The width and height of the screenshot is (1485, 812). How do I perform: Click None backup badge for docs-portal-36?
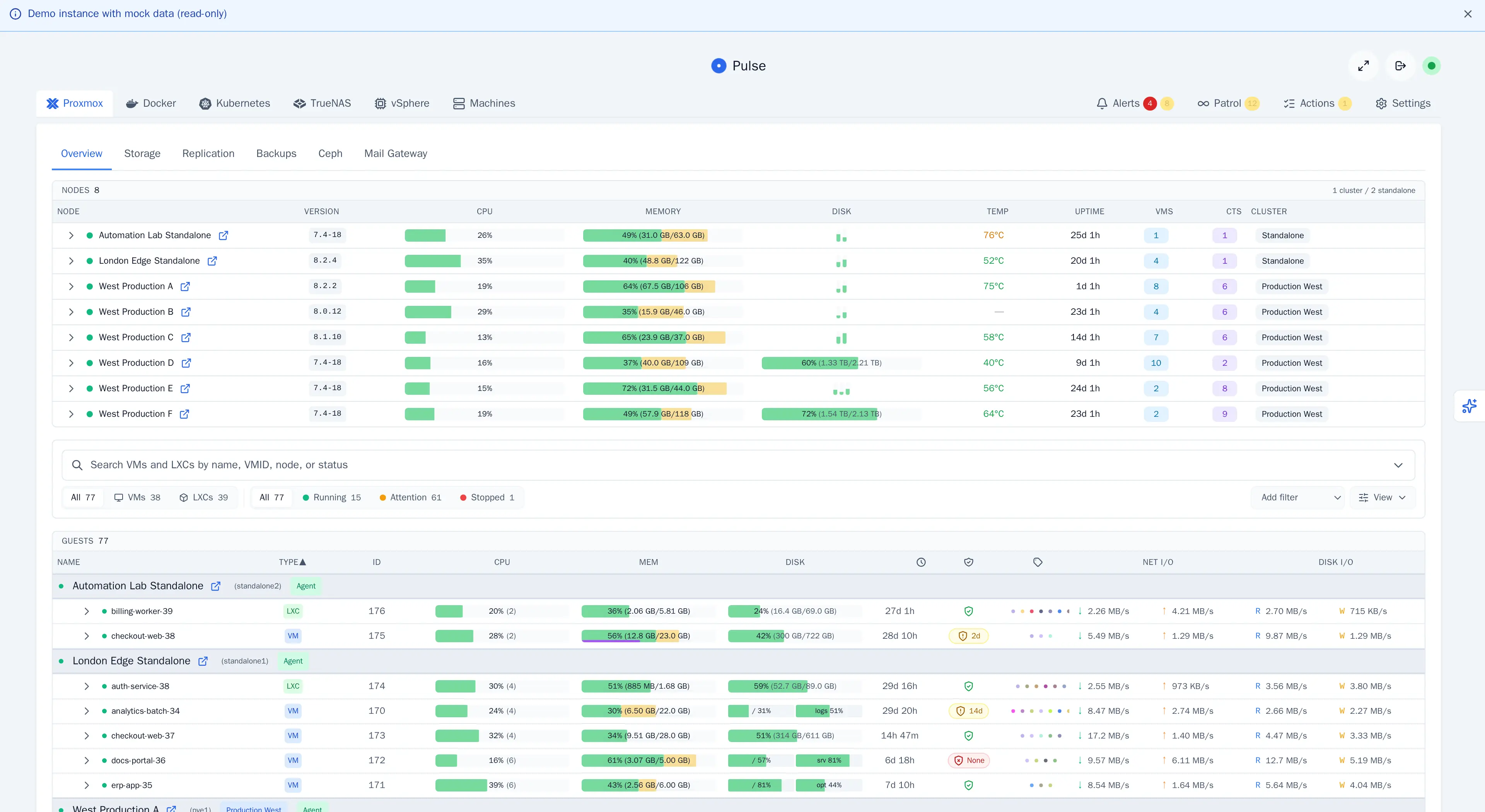[968, 760]
